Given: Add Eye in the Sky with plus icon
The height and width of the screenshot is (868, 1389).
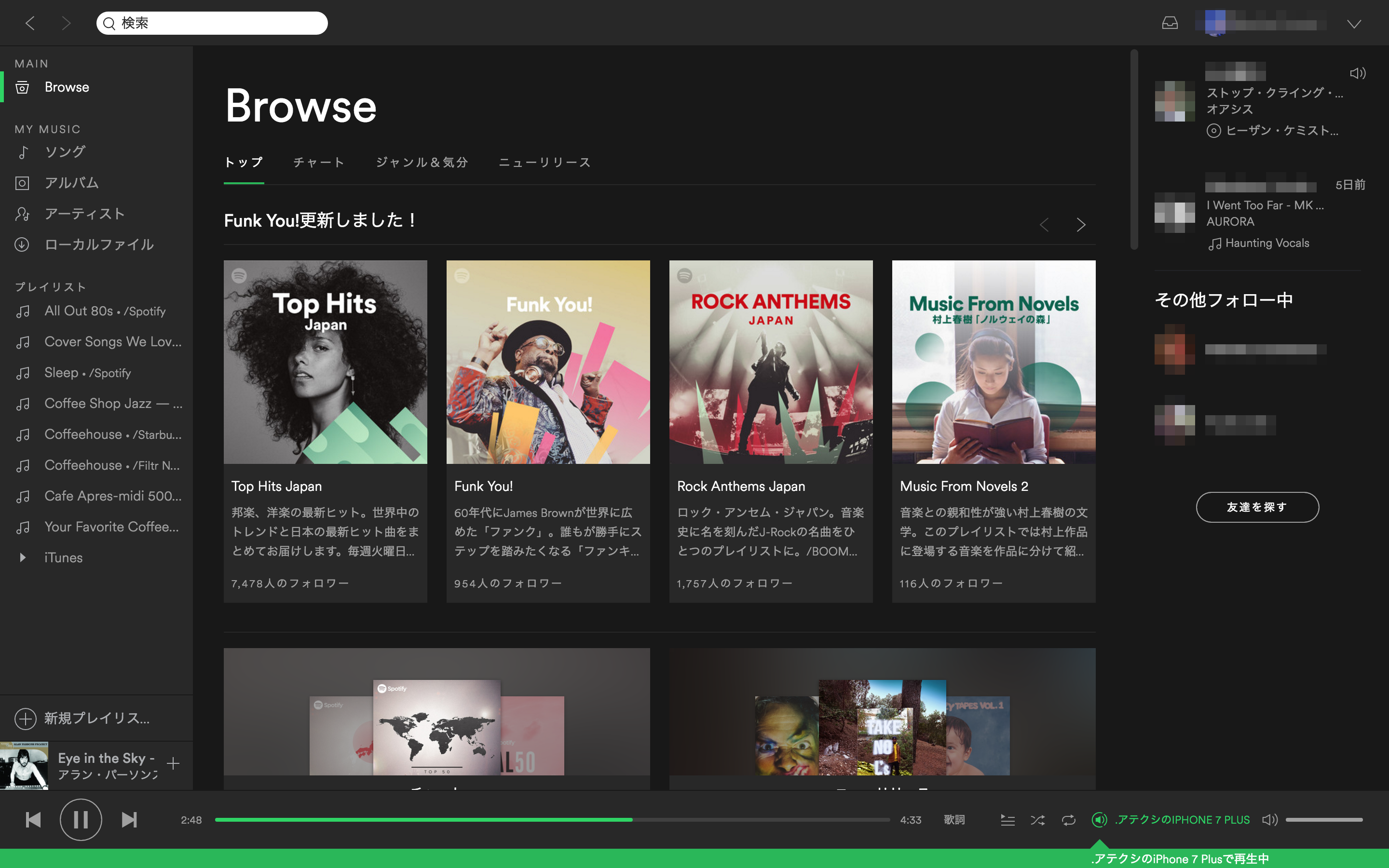Looking at the screenshot, I should point(173,763).
